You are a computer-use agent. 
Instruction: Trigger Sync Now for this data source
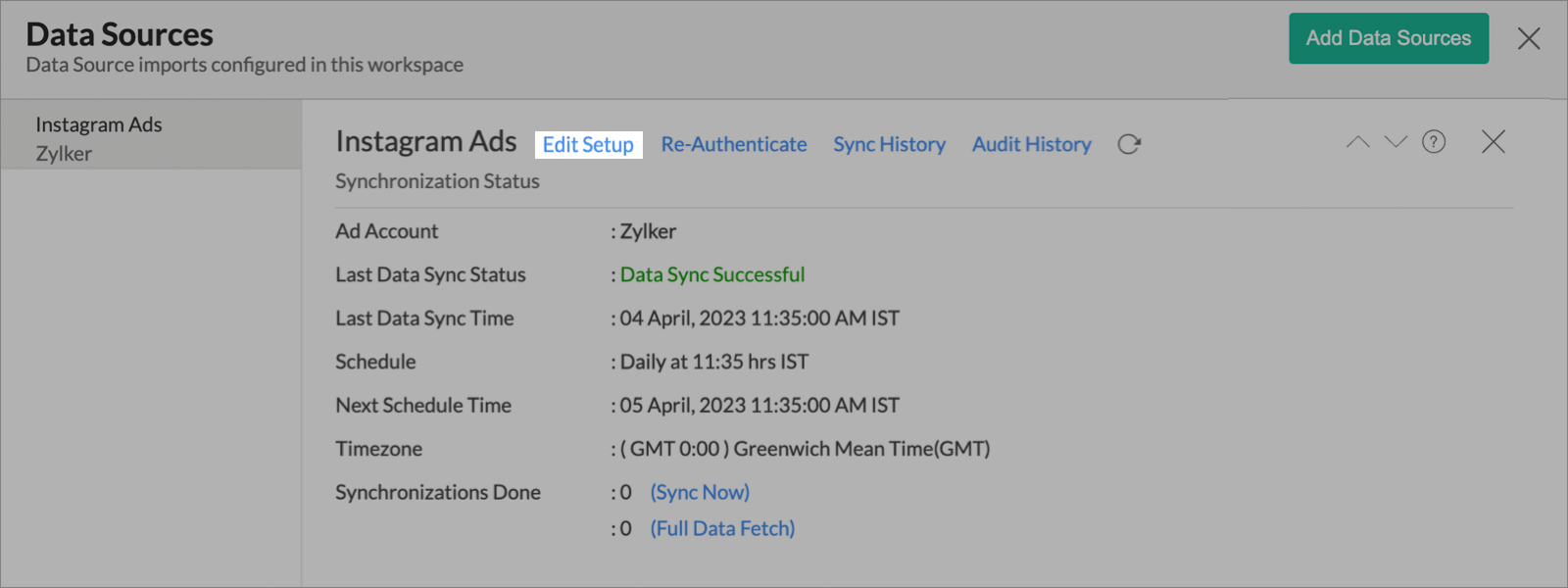[700, 492]
